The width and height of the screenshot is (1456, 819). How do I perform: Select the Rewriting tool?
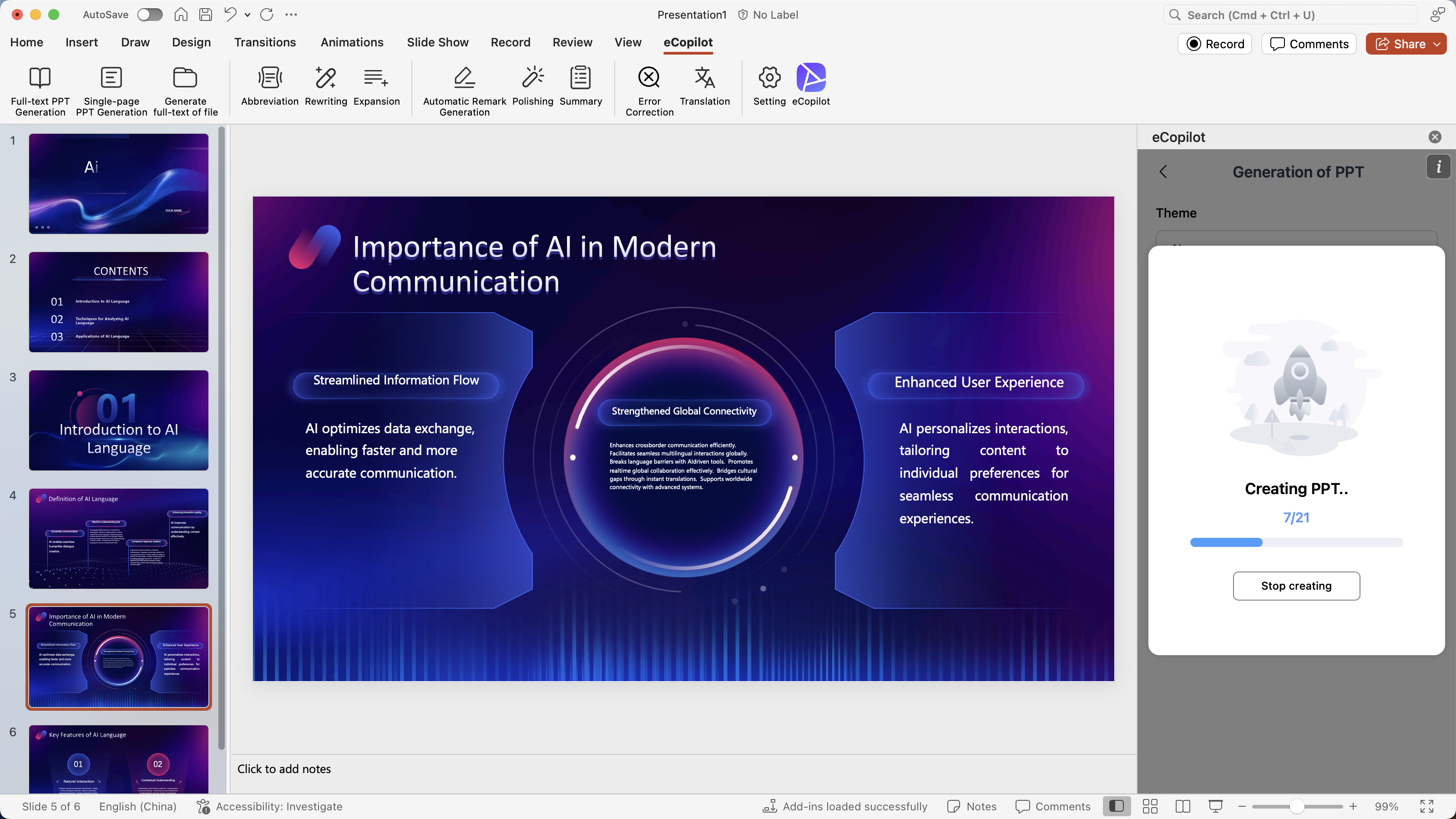pyautogui.click(x=326, y=78)
